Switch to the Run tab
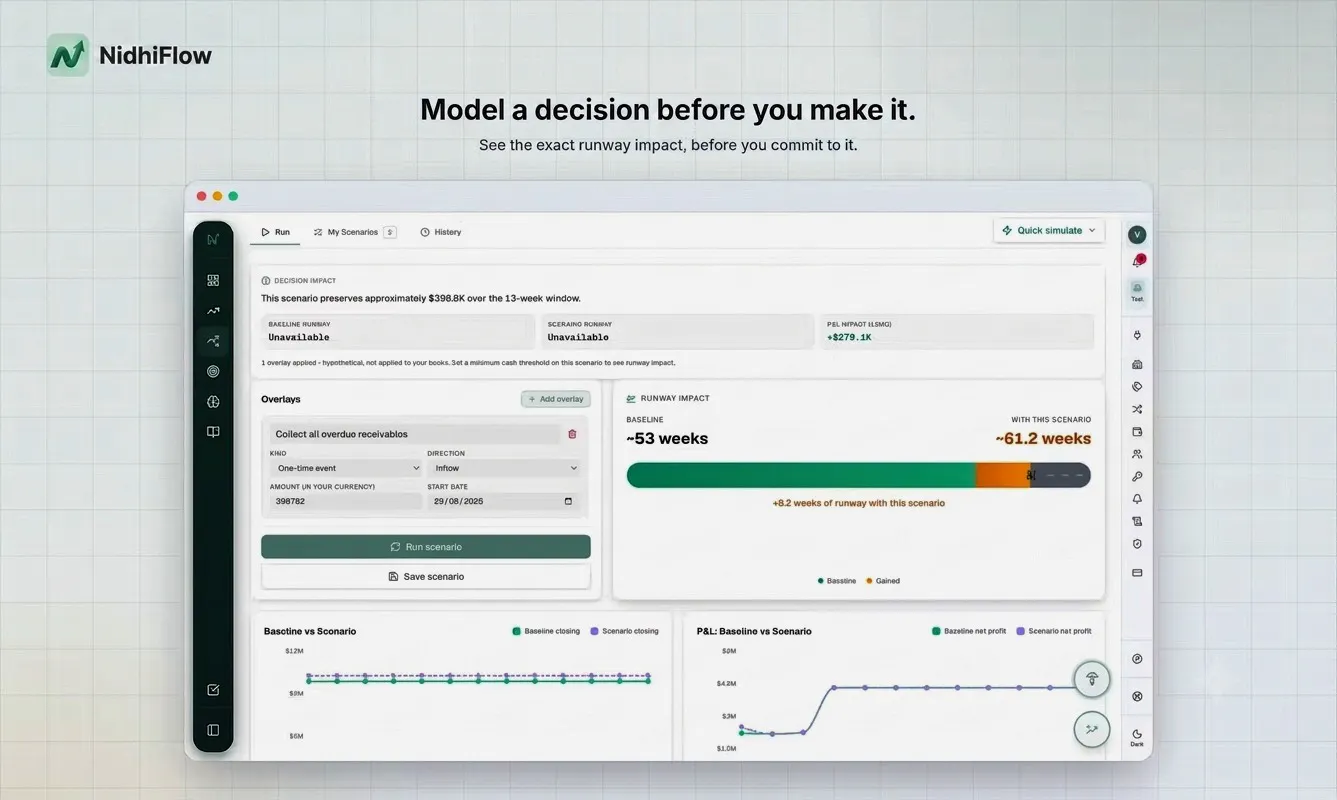 pyautogui.click(x=275, y=232)
